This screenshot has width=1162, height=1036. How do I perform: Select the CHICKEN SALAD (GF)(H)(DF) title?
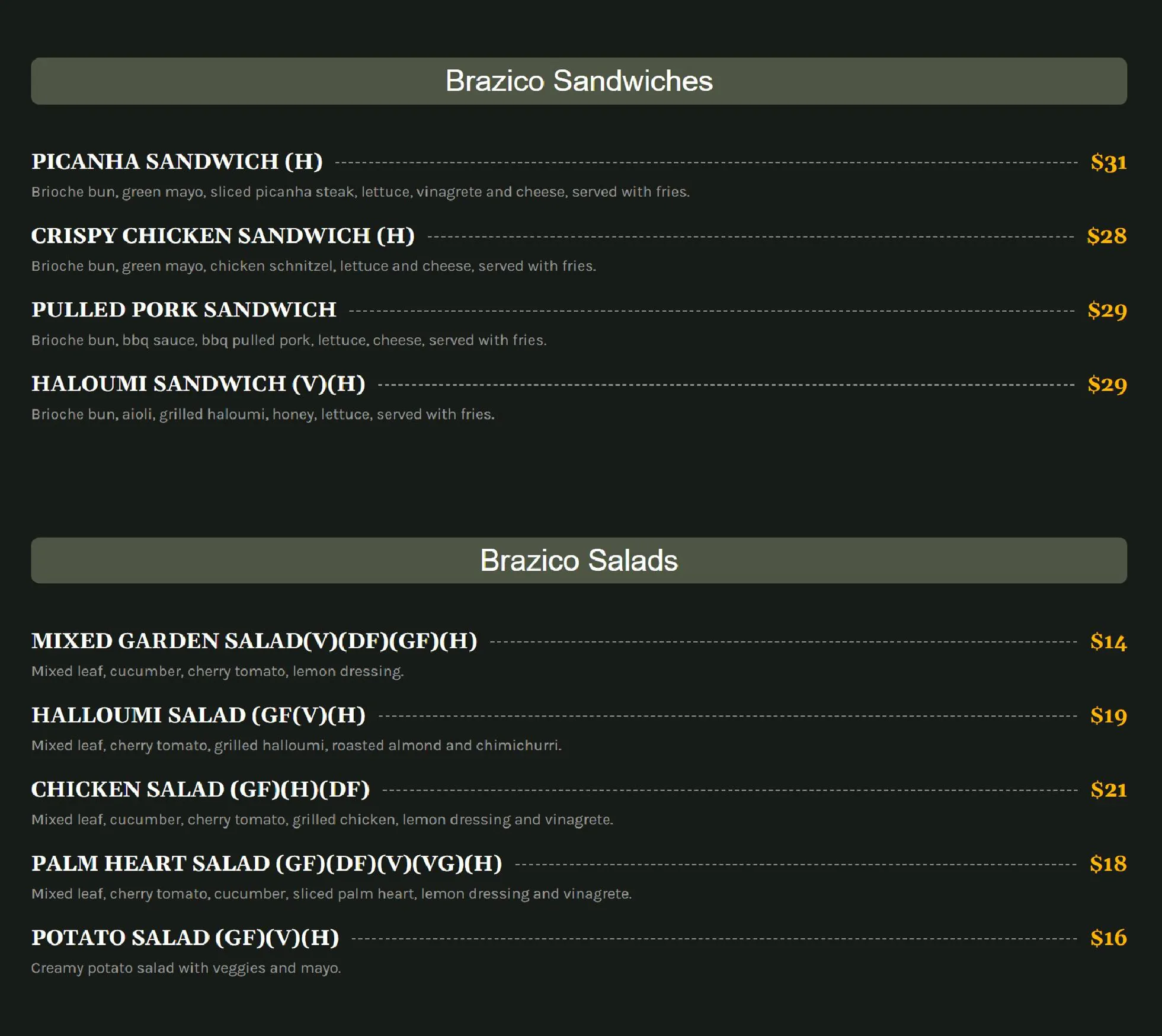(x=200, y=789)
